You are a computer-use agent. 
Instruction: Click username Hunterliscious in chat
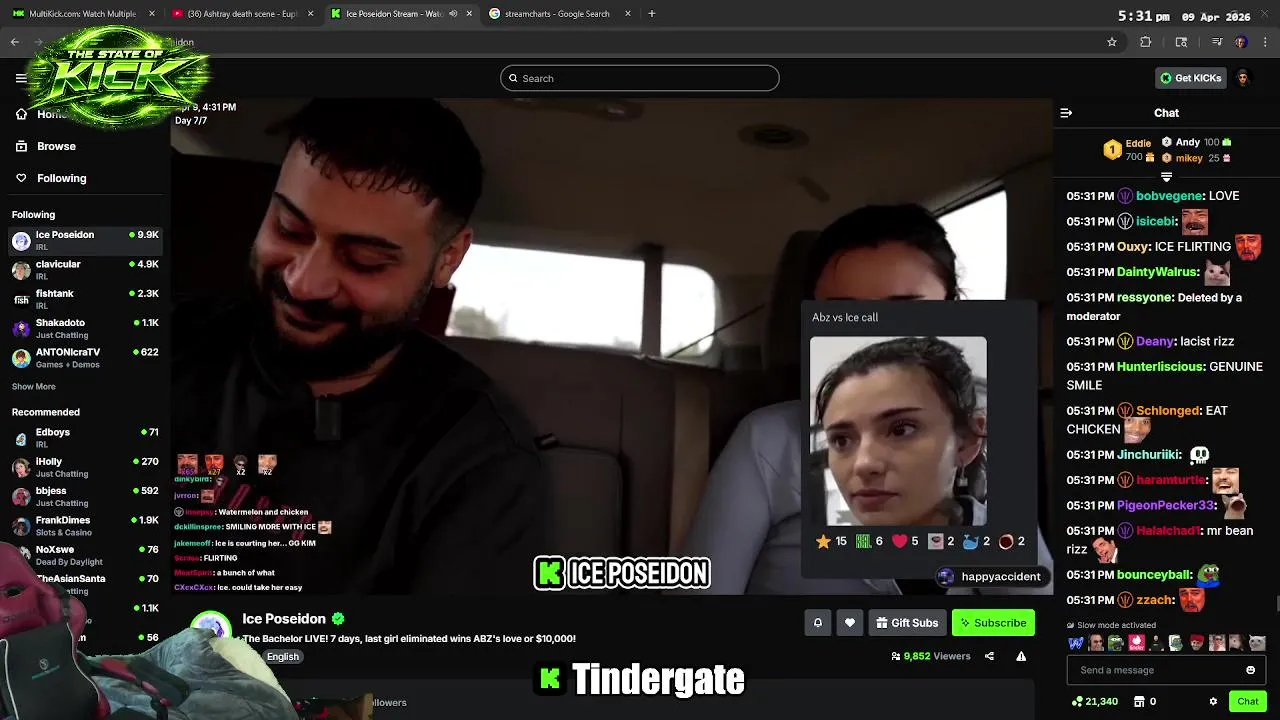click(1160, 367)
